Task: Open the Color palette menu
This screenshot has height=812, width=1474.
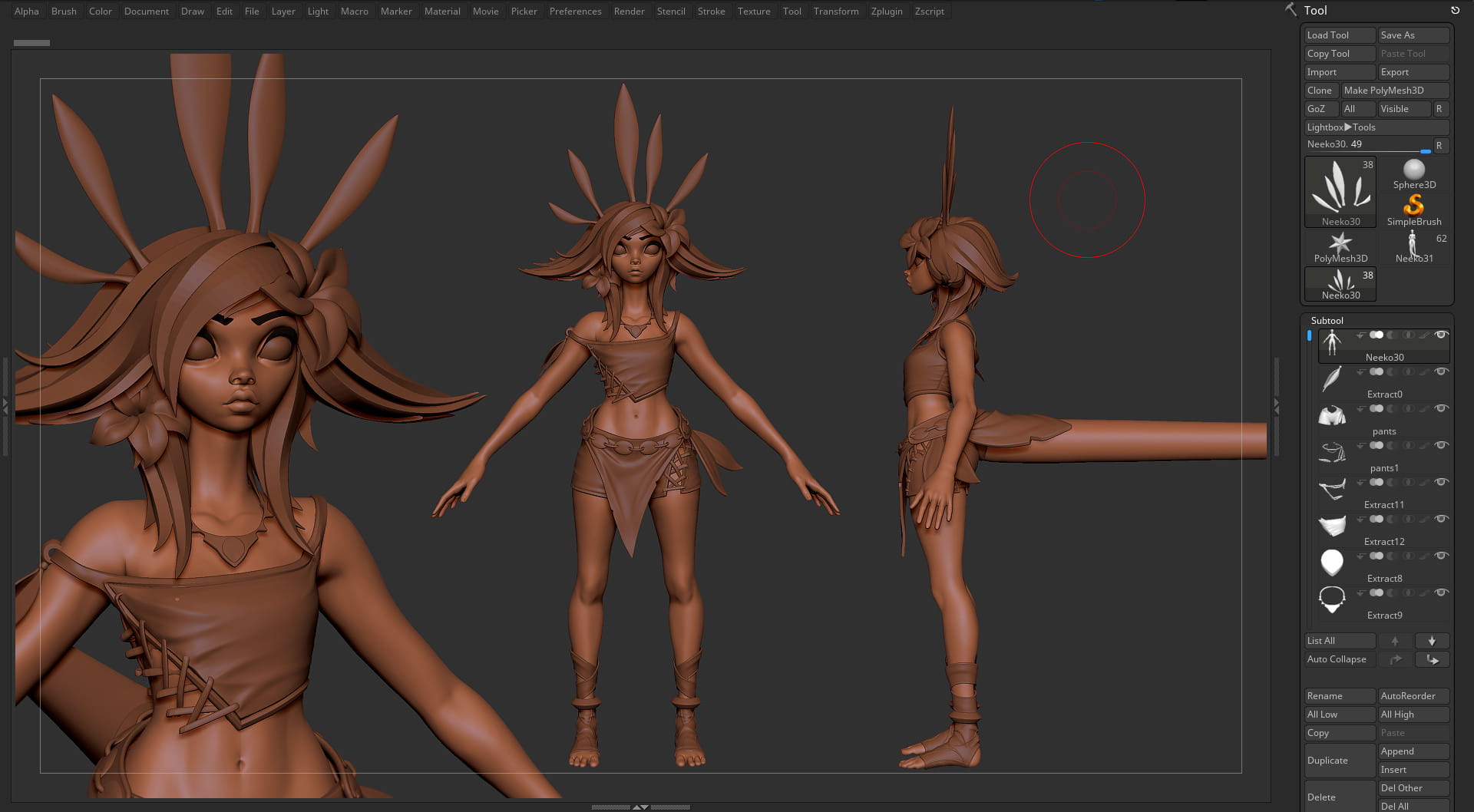Action: pyautogui.click(x=101, y=12)
